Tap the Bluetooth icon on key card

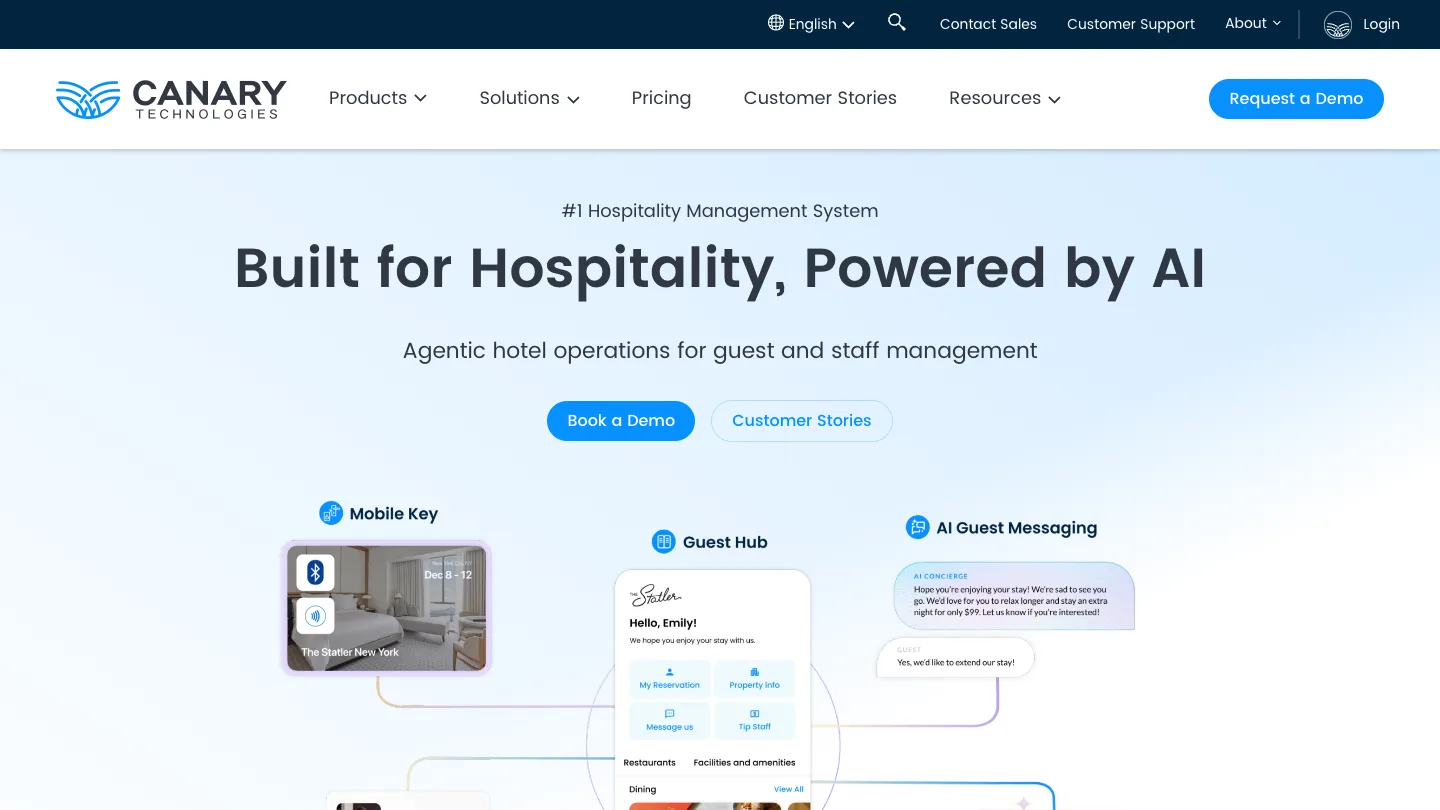coord(315,572)
